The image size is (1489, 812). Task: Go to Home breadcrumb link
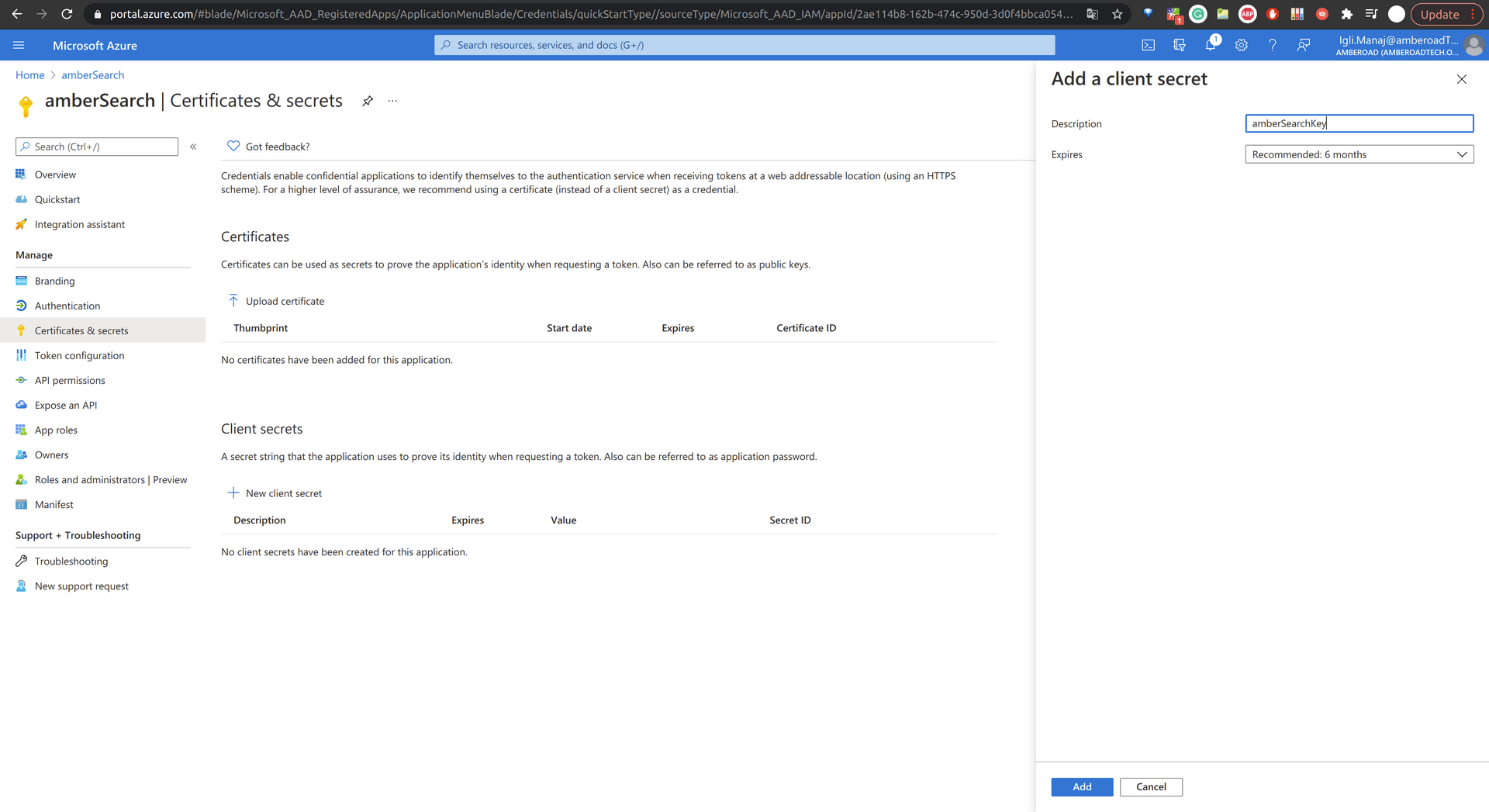(x=30, y=75)
